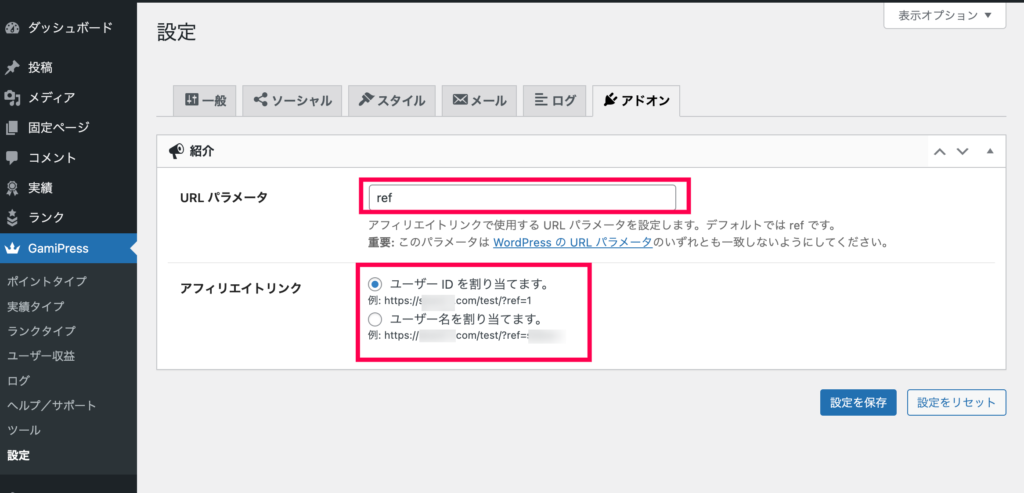Open the GamiPress sidebar menu

point(68,248)
